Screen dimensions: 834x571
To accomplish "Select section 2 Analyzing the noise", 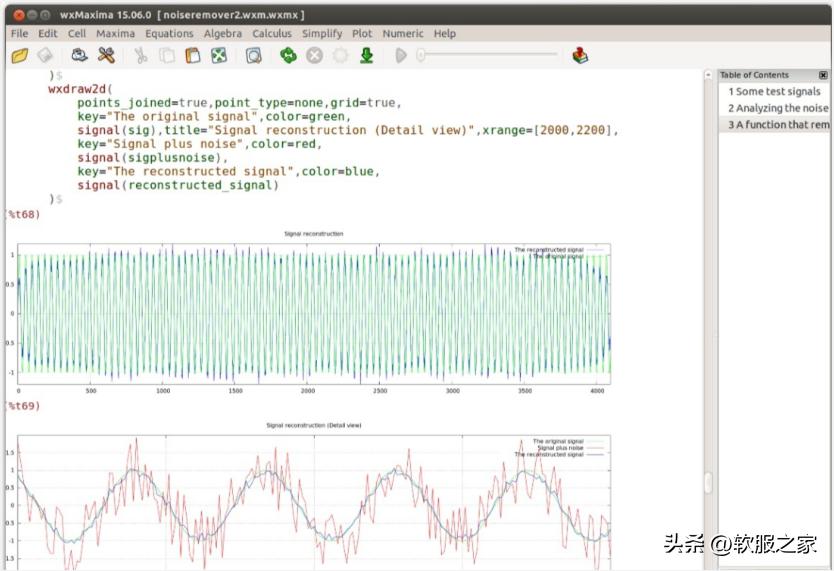I will pyautogui.click(x=778, y=108).
